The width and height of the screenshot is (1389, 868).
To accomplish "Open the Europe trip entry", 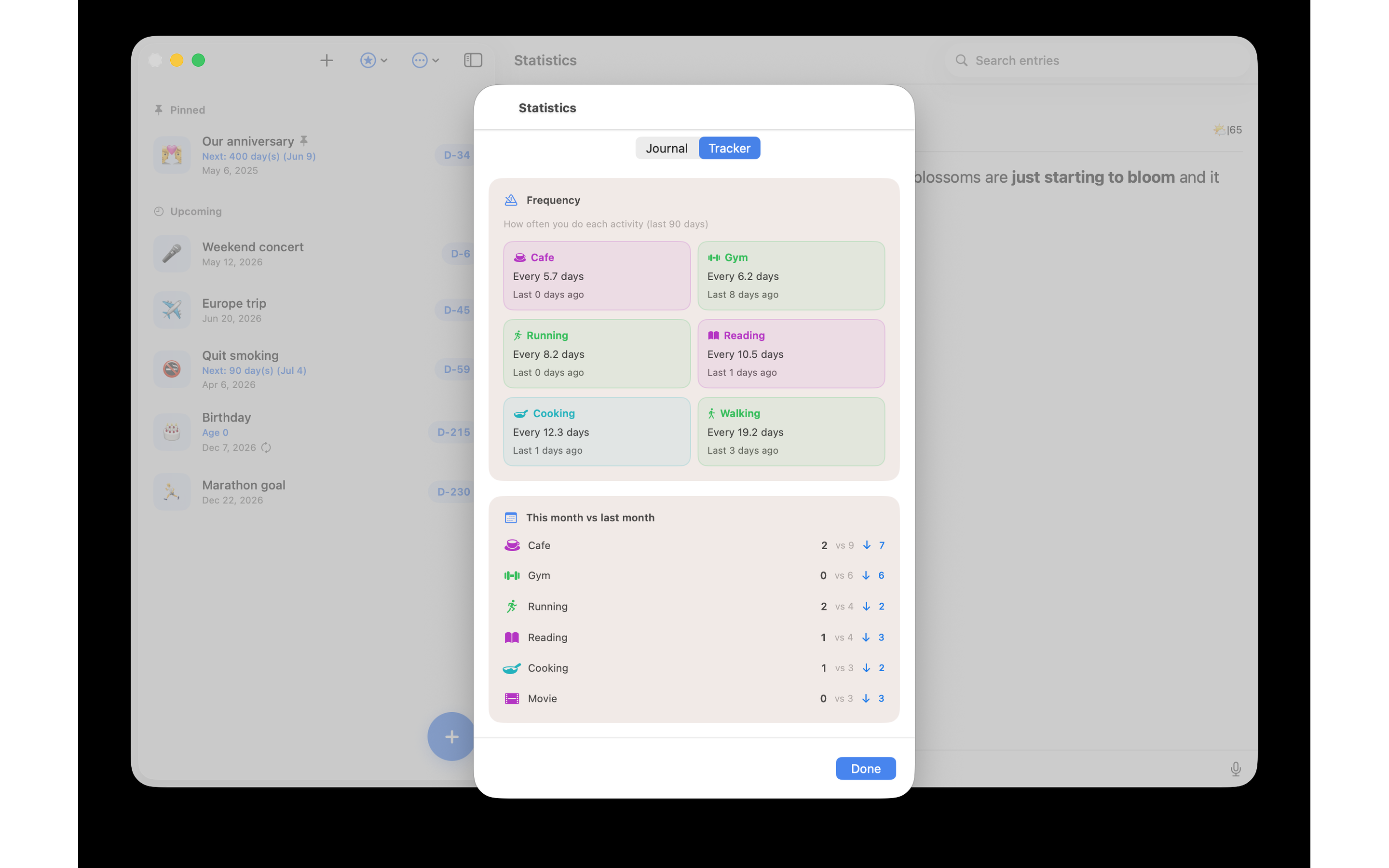I will 313,310.
